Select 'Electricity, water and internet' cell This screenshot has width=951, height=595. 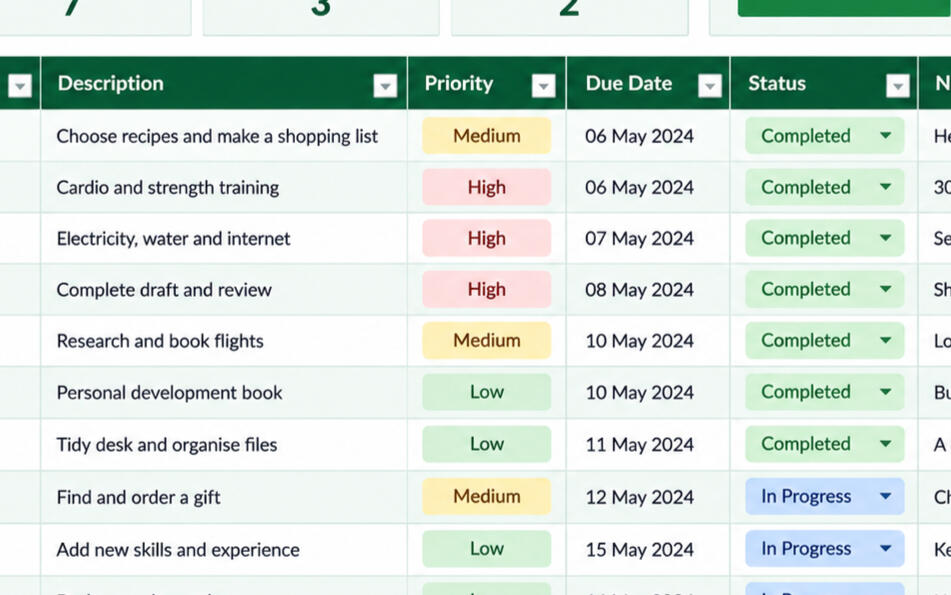click(224, 238)
